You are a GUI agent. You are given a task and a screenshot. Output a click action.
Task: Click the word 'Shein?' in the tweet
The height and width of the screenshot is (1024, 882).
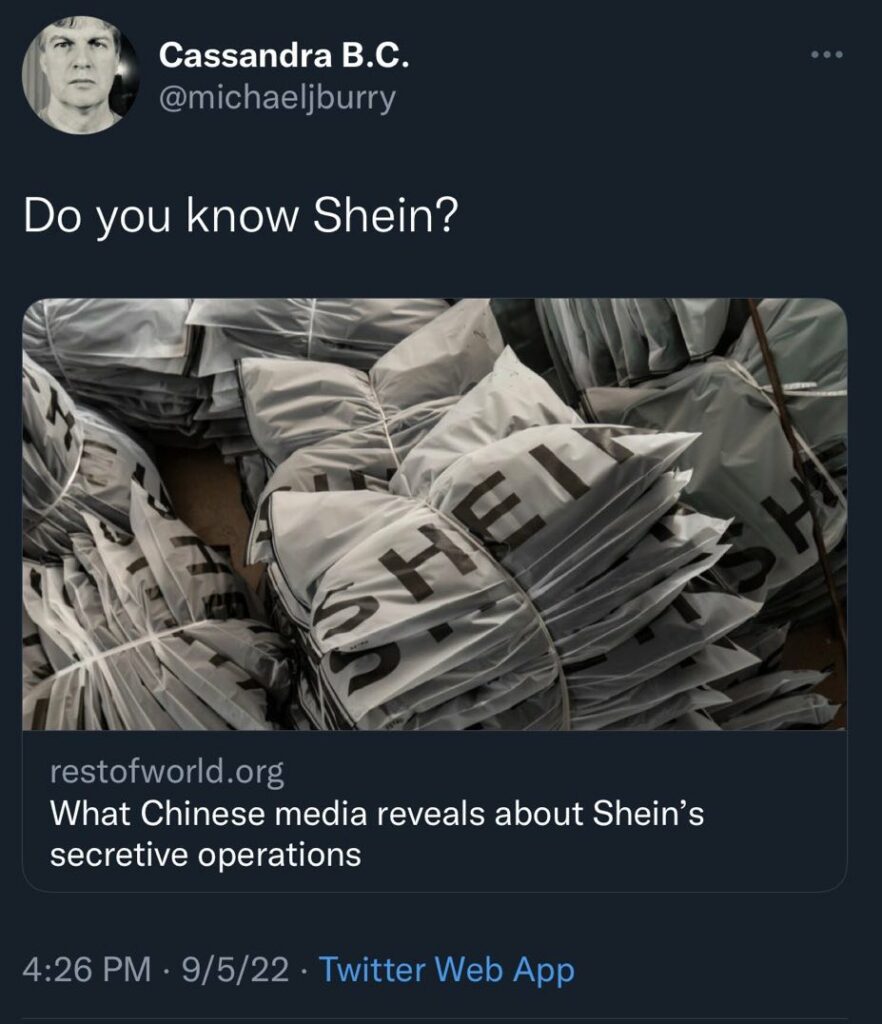pos(386,216)
